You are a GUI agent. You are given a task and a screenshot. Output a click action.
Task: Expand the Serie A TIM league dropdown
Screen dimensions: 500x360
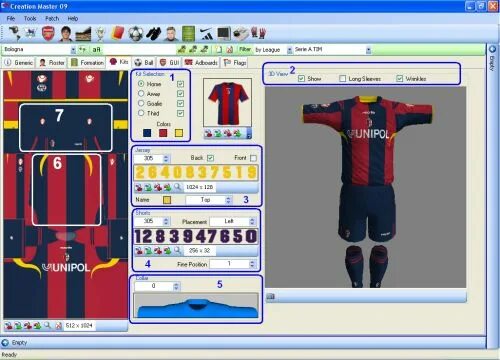[368, 50]
